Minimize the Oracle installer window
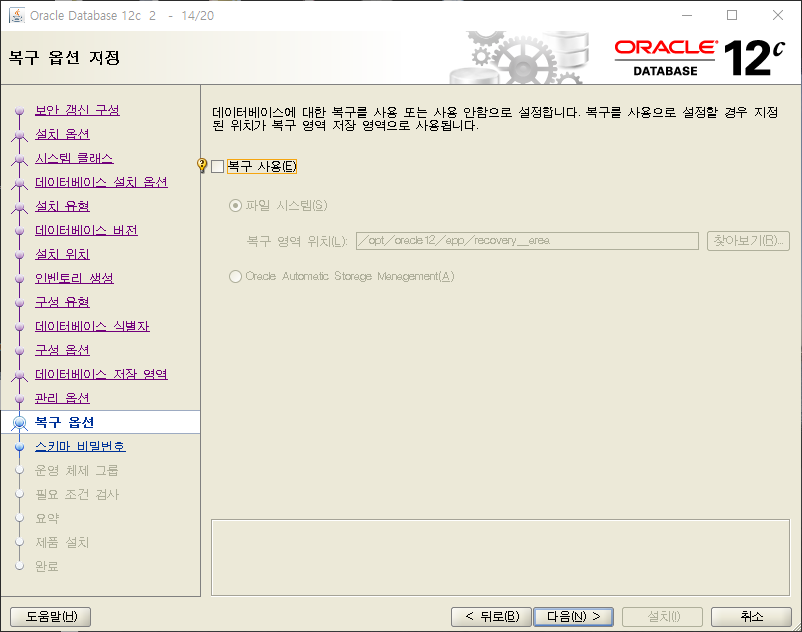The image size is (802, 632). (x=687, y=15)
